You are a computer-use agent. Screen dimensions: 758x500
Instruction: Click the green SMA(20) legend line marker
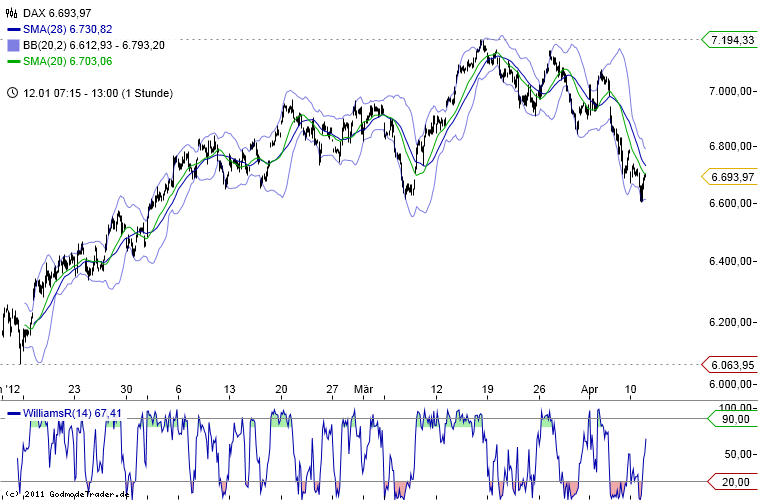pos(13,61)
